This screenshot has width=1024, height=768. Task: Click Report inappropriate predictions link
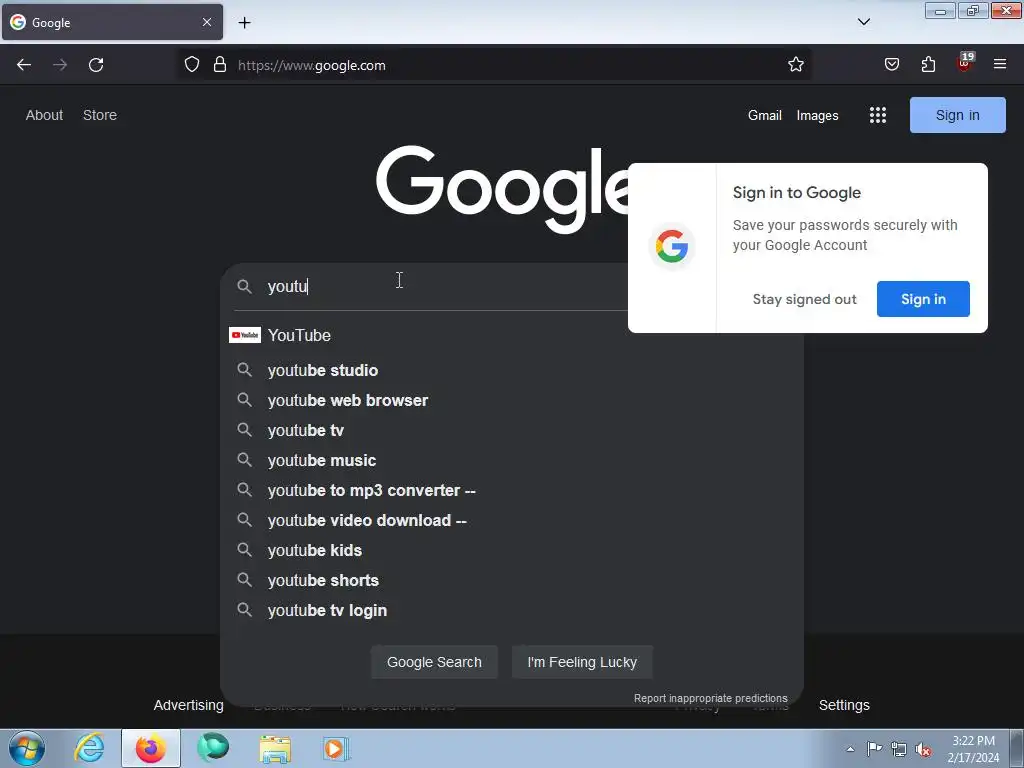[x=711, y=698]
